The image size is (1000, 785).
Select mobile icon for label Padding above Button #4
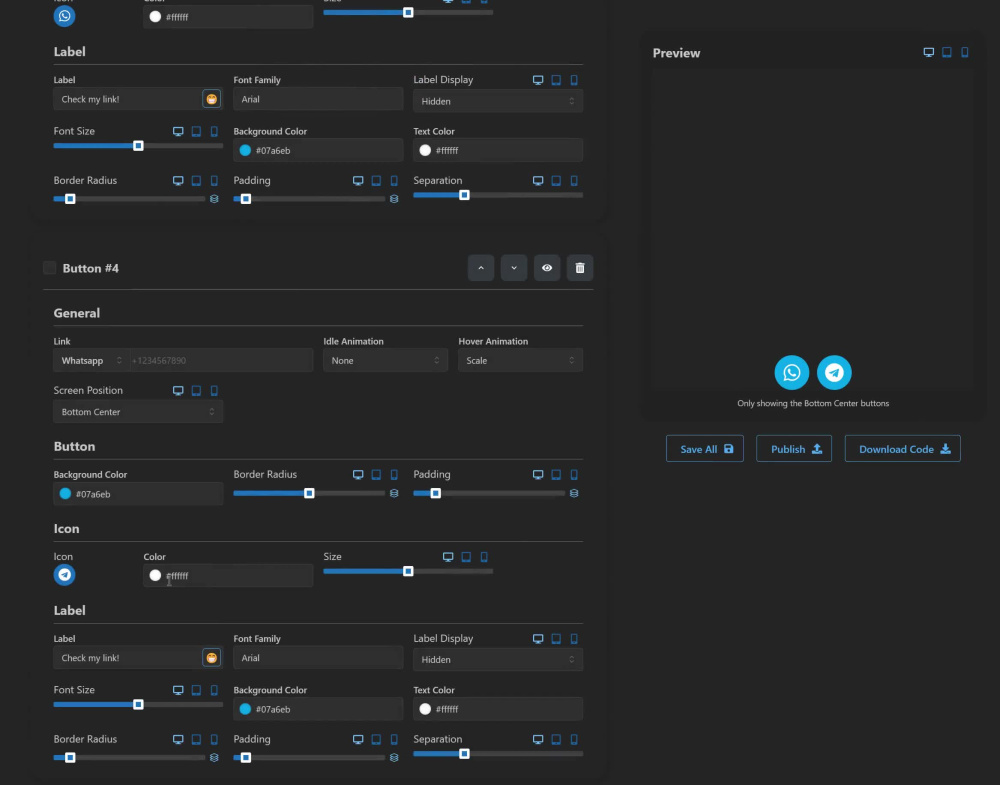[394, 180]
